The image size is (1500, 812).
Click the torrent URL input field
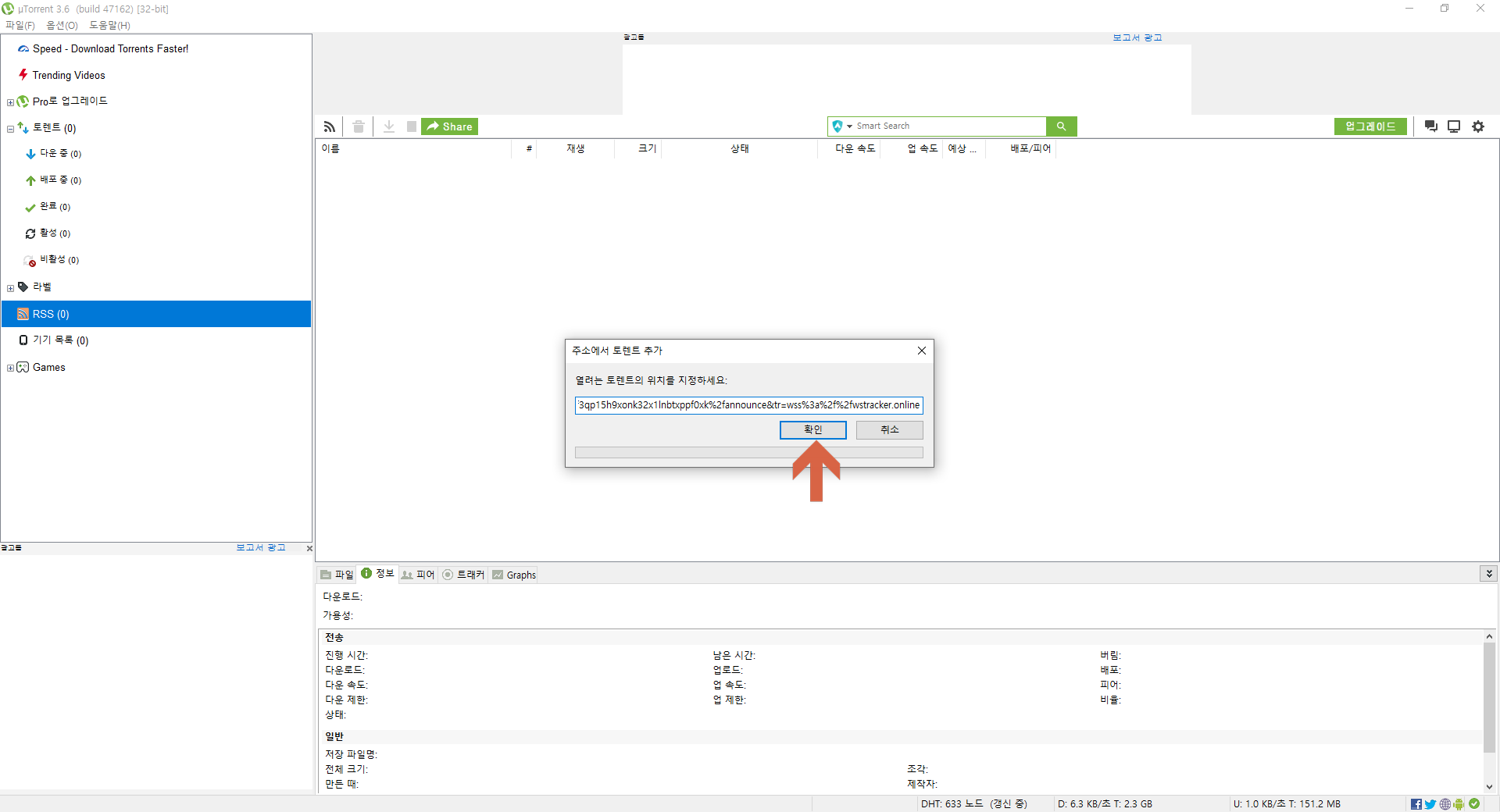click(x=748, y=405)
